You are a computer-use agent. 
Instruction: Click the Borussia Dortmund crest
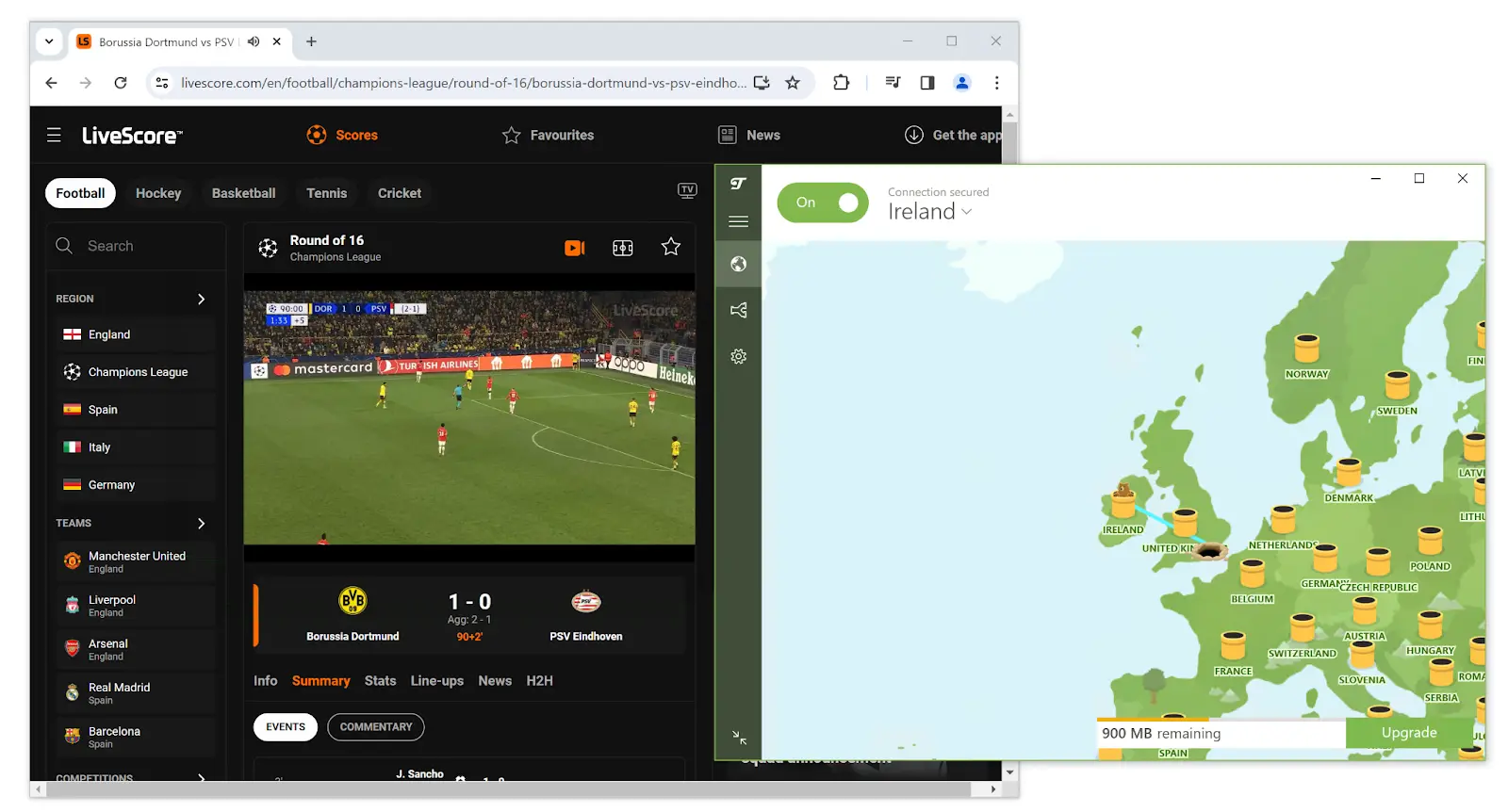point(352,600)
